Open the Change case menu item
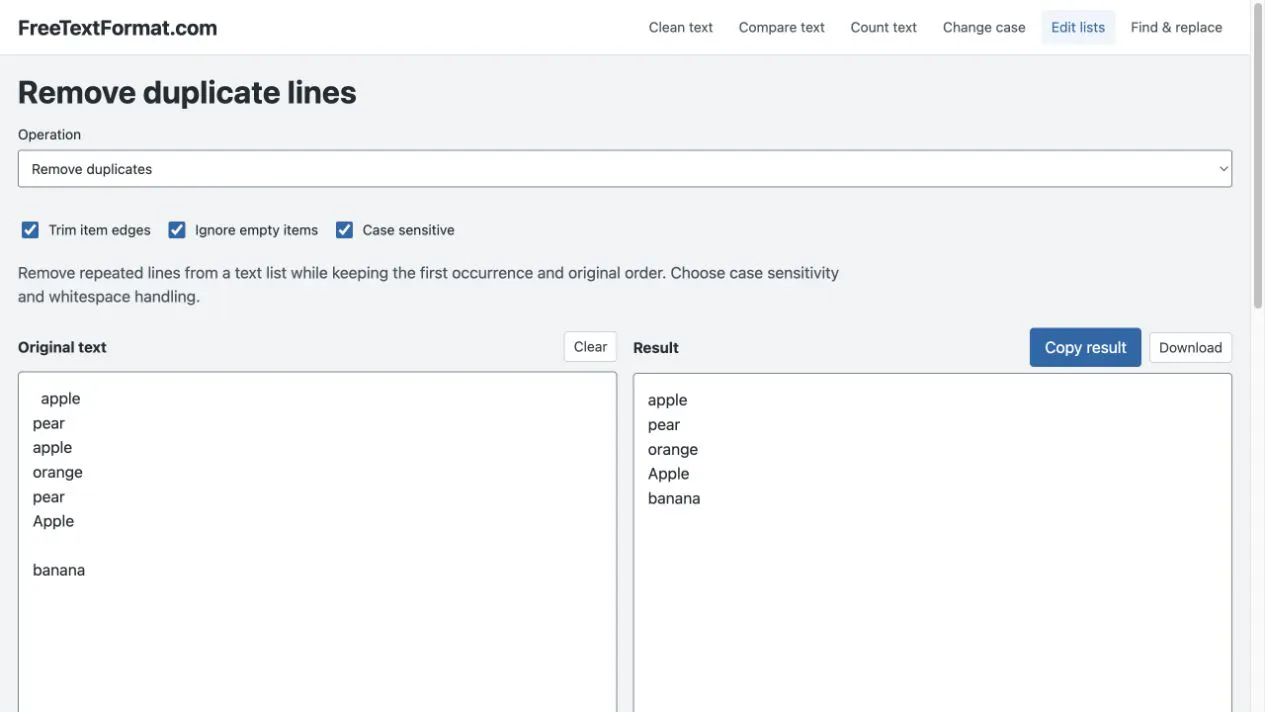This screenshot has width=1265, height=712. pyautogui.click(x=984, y=28)
